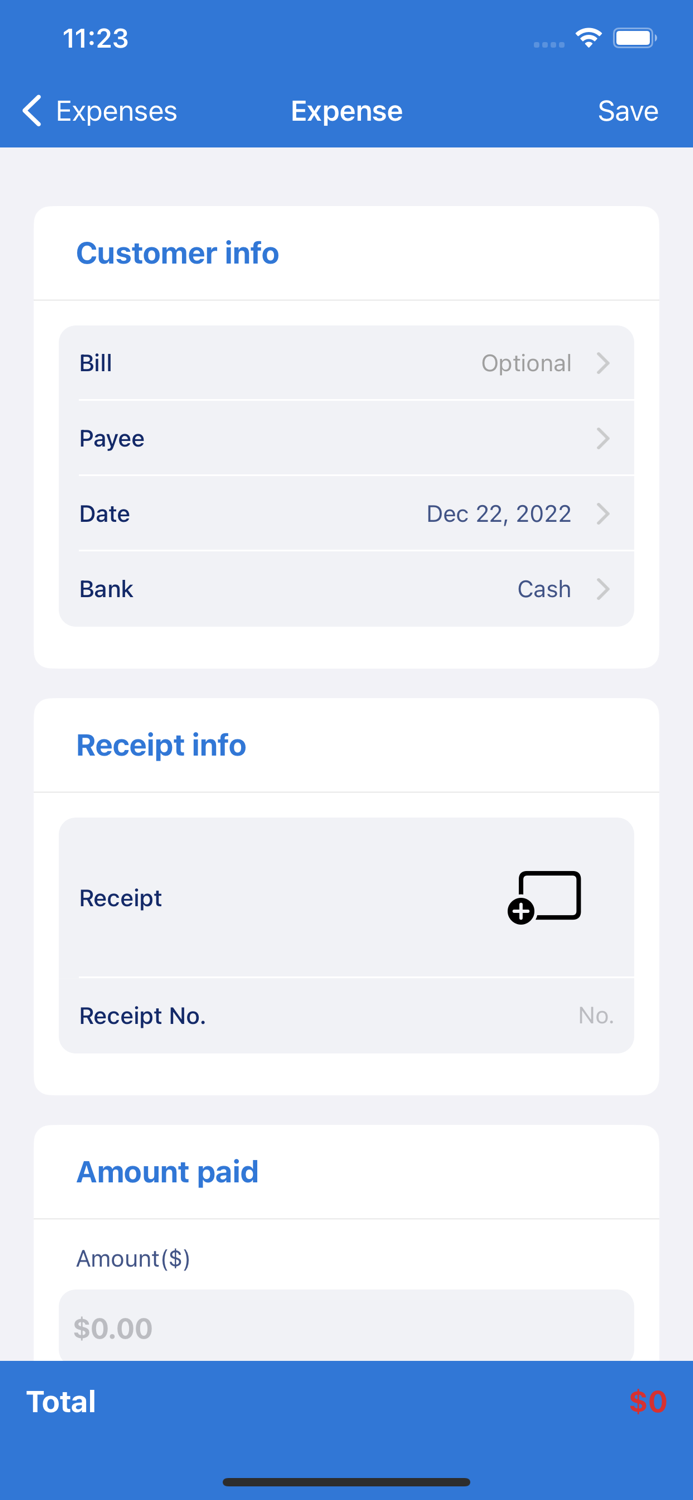
Task: Open the Payee selector chevron
Action: tap(603, 438)
